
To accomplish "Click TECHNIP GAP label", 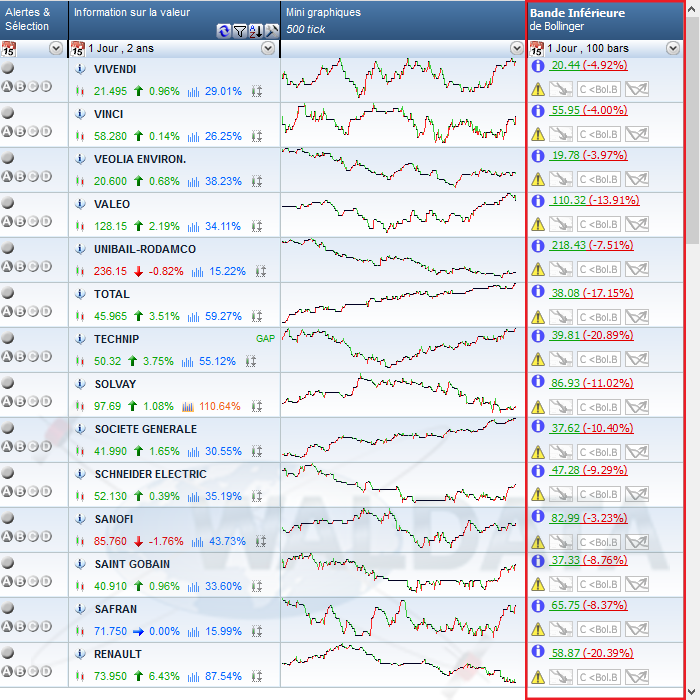I will tap(265, 339).
